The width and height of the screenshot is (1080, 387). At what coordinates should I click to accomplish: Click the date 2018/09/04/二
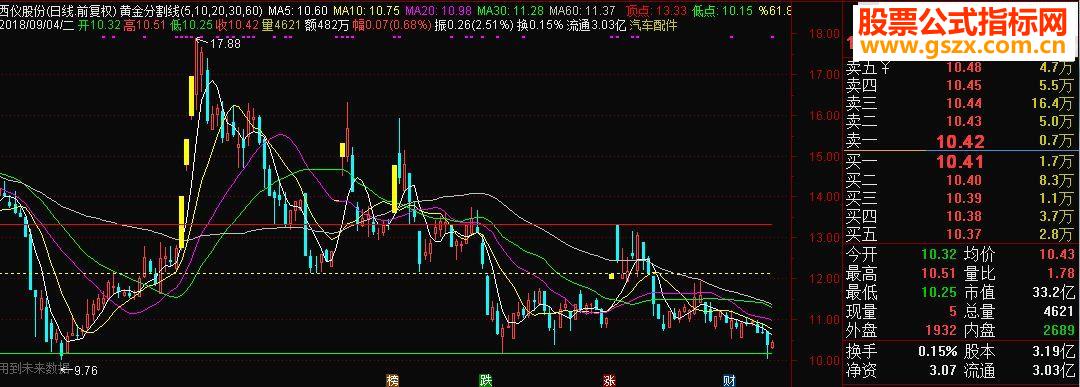(x=37, y=25)
